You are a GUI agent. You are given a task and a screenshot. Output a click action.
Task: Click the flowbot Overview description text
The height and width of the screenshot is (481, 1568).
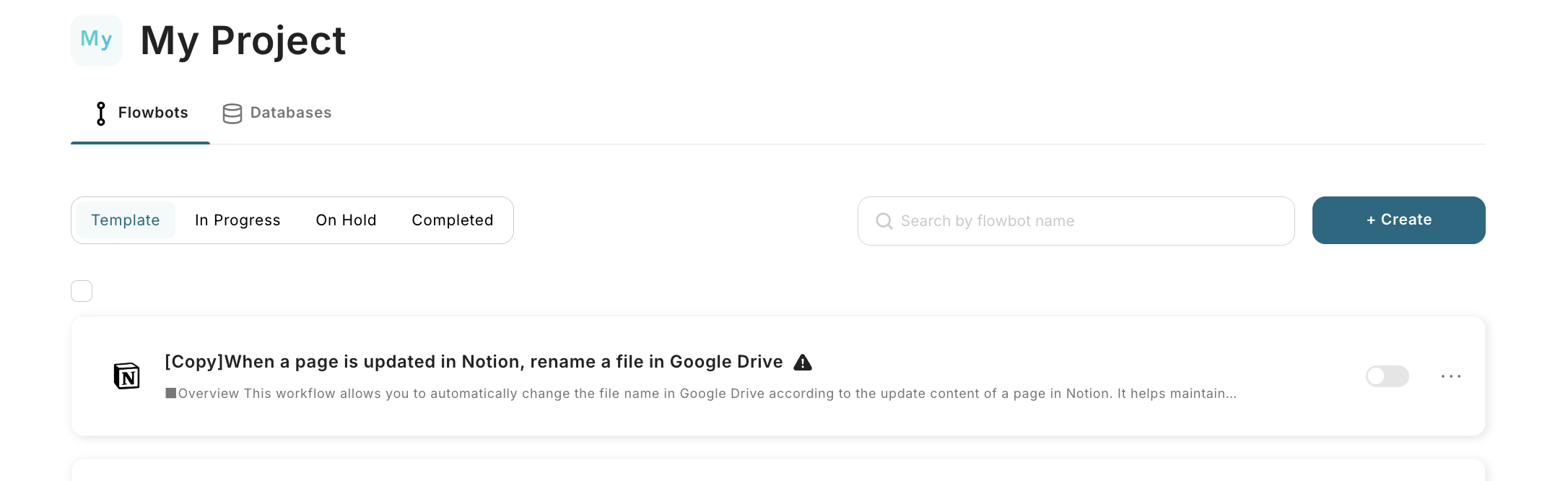click(x=700, y=394)
